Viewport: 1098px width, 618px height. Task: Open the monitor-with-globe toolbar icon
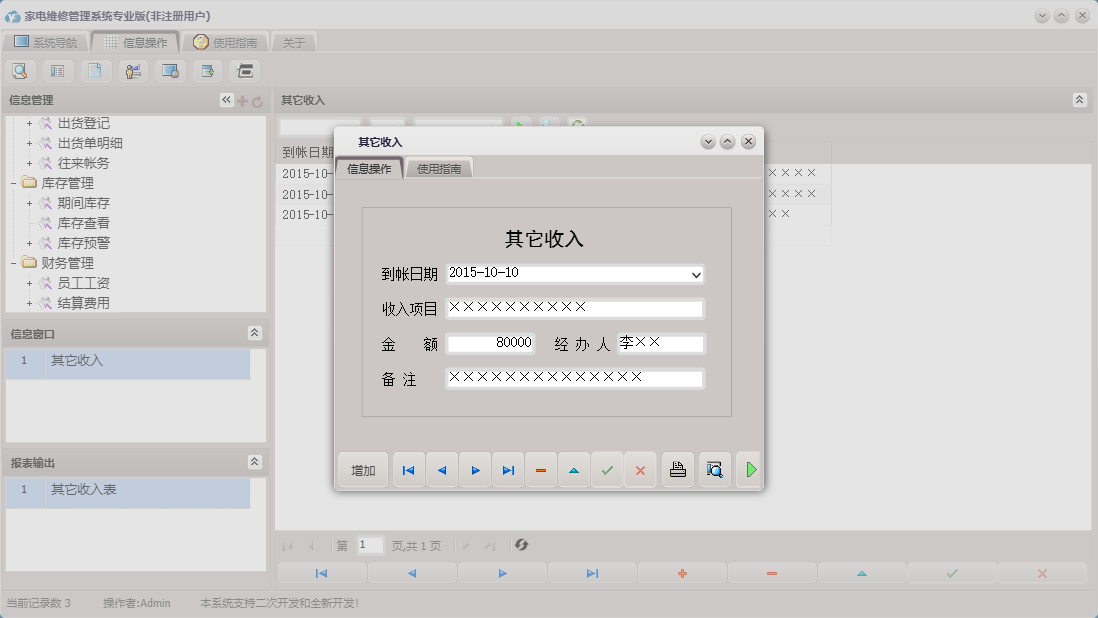169,71
